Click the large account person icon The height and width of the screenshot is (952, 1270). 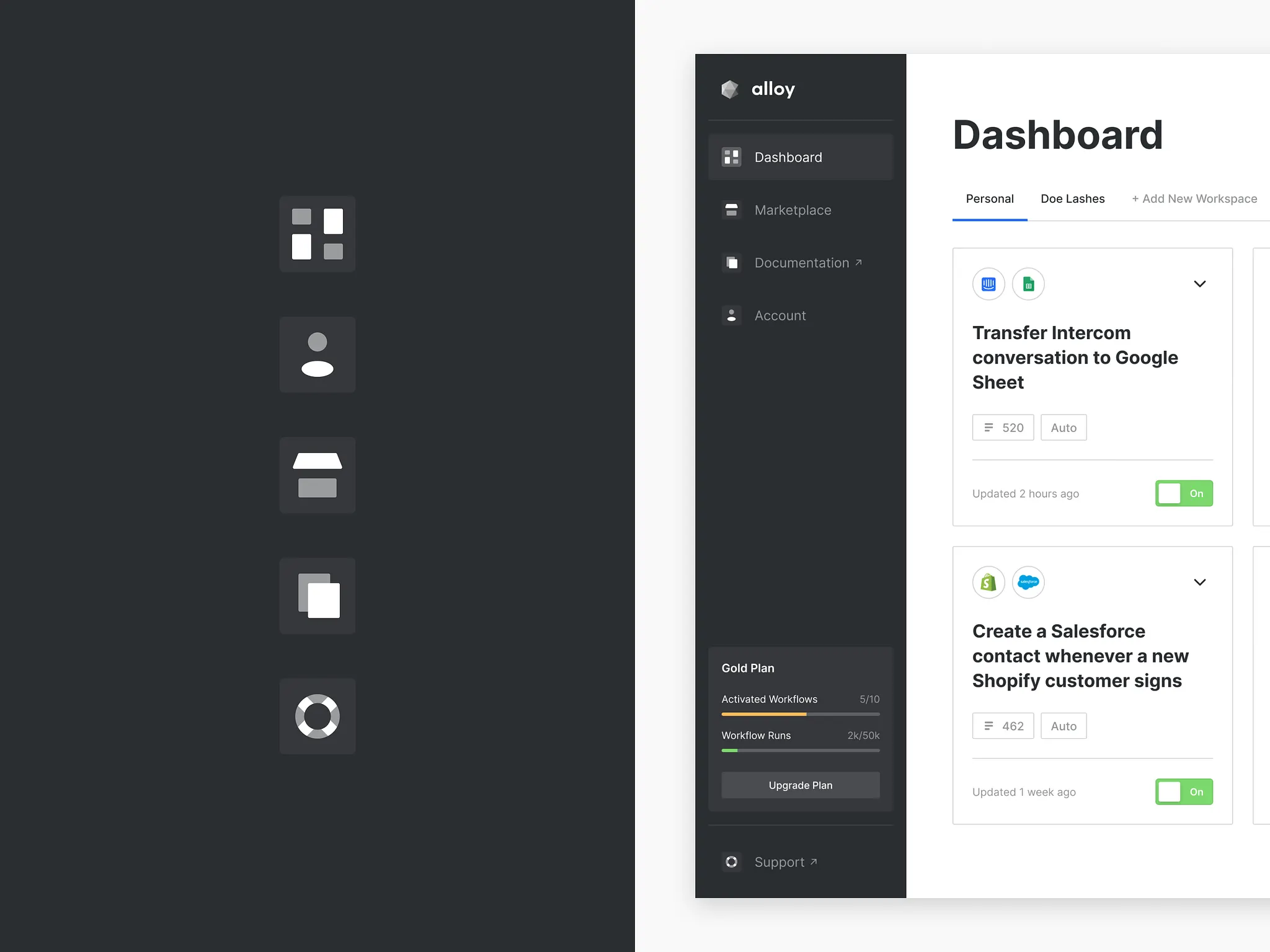click(x=317, y=355)
